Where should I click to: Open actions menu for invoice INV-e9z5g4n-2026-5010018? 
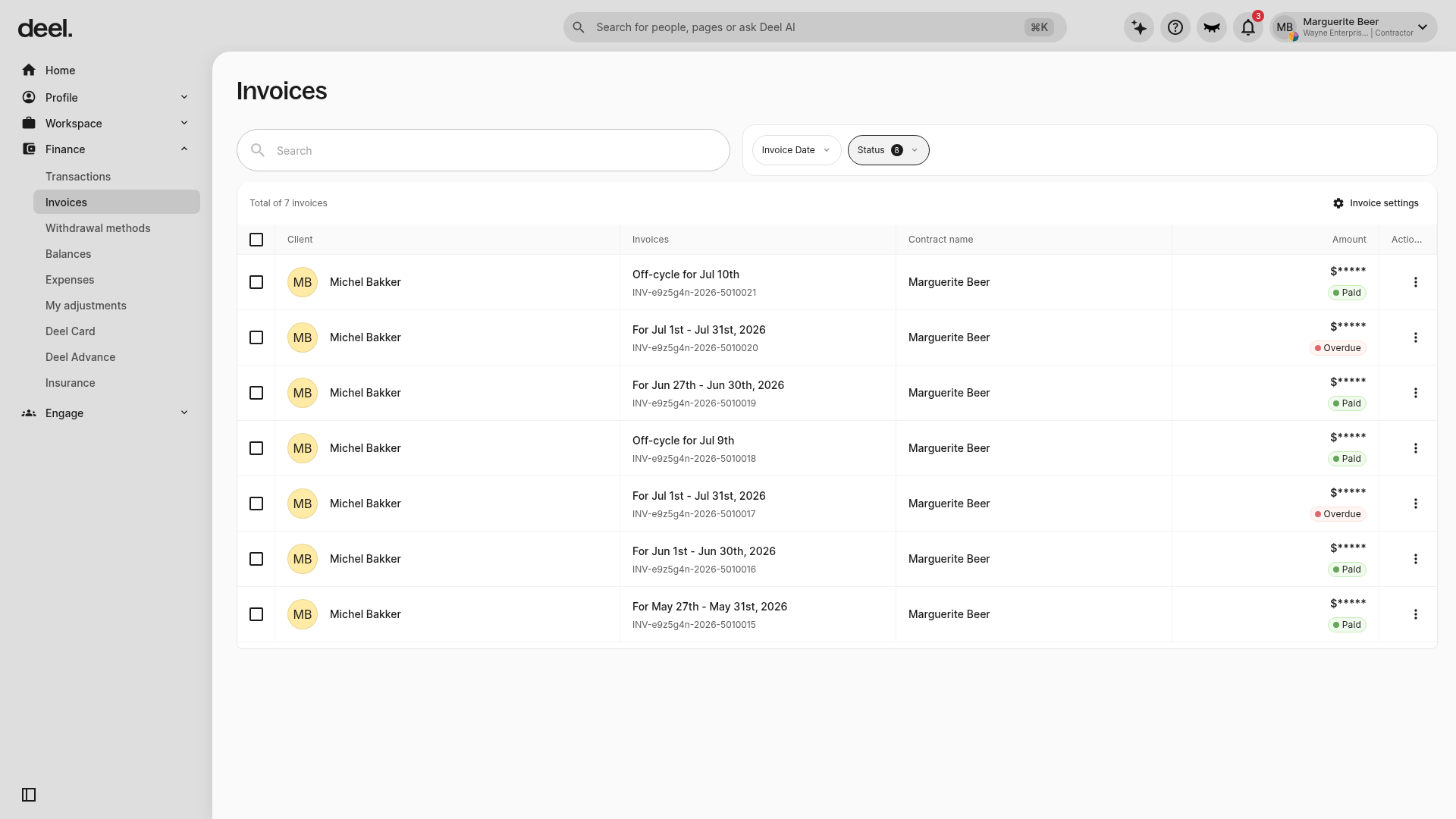pos(1415,448)
